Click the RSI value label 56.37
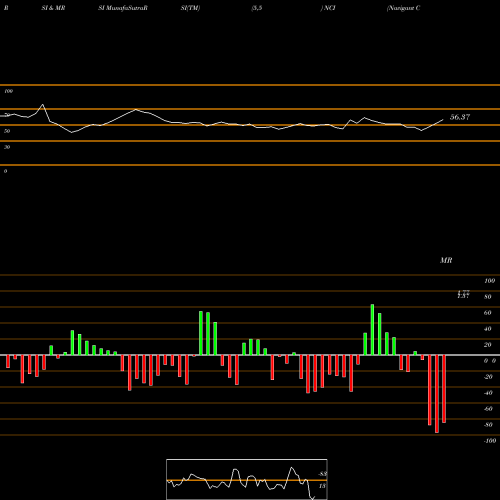The height and width of the screenshot is (500, 500). point(460,117)
